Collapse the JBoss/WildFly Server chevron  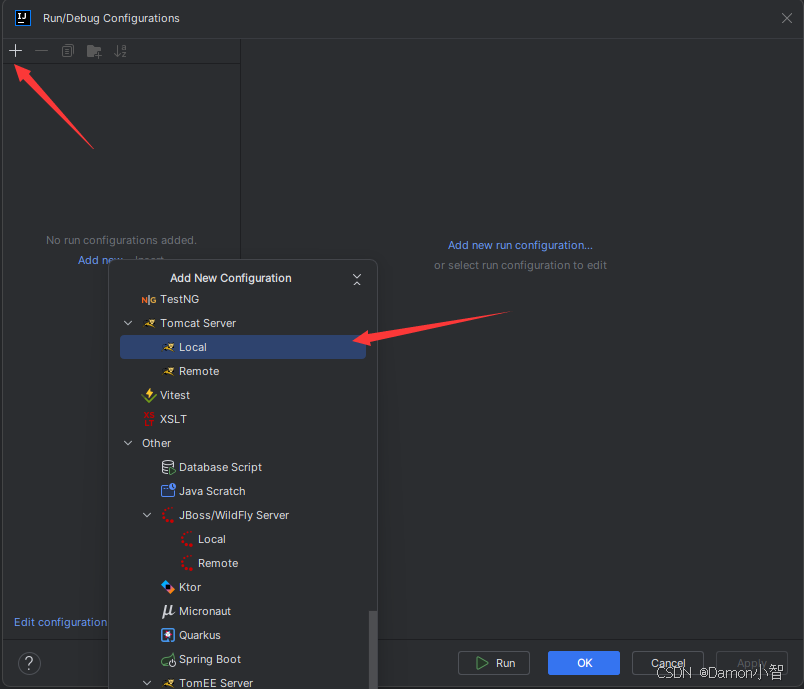pos(147,515)
